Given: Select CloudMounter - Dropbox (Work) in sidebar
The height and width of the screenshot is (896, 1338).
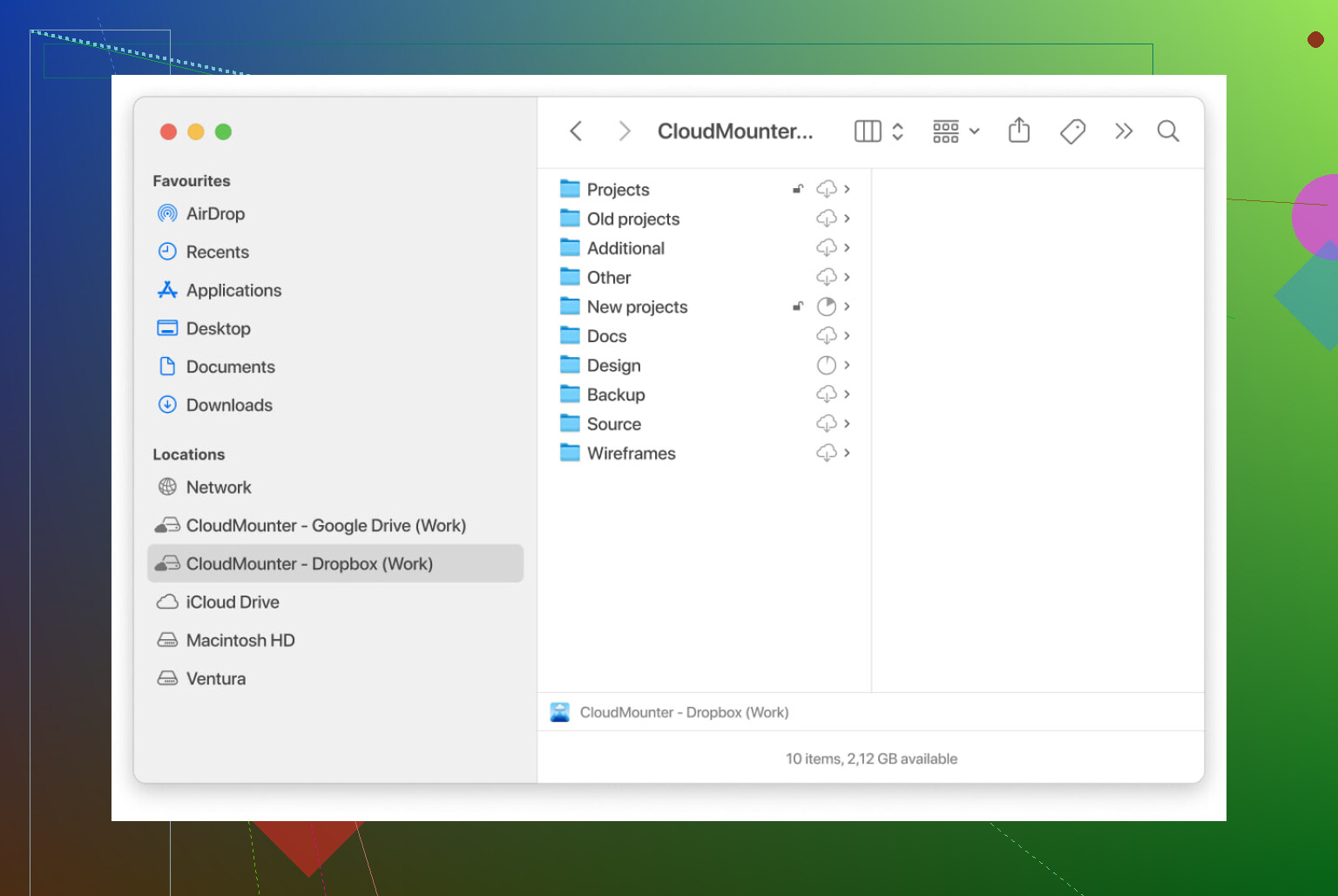Looking at the screenshot, I should point(335,564).
